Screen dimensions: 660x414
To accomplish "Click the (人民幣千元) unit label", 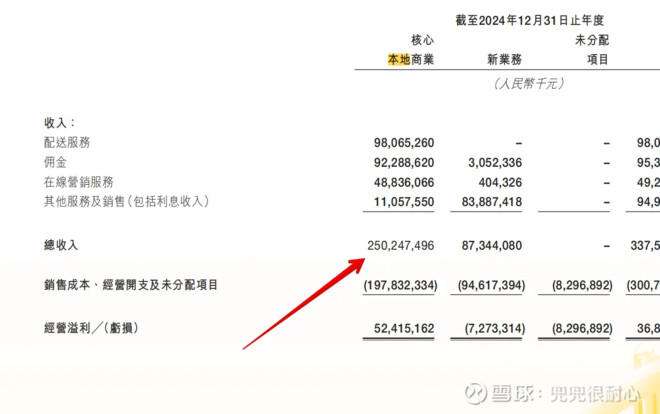I will coord(529,83).
